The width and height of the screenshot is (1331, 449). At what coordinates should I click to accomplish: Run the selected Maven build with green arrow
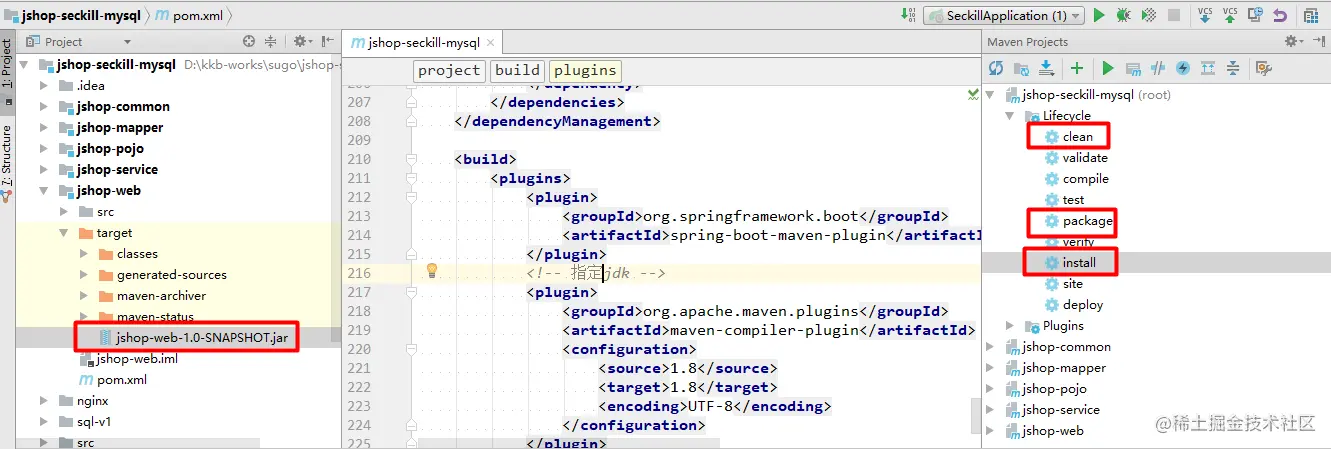pyautogui.click(x=1108, y=68)
